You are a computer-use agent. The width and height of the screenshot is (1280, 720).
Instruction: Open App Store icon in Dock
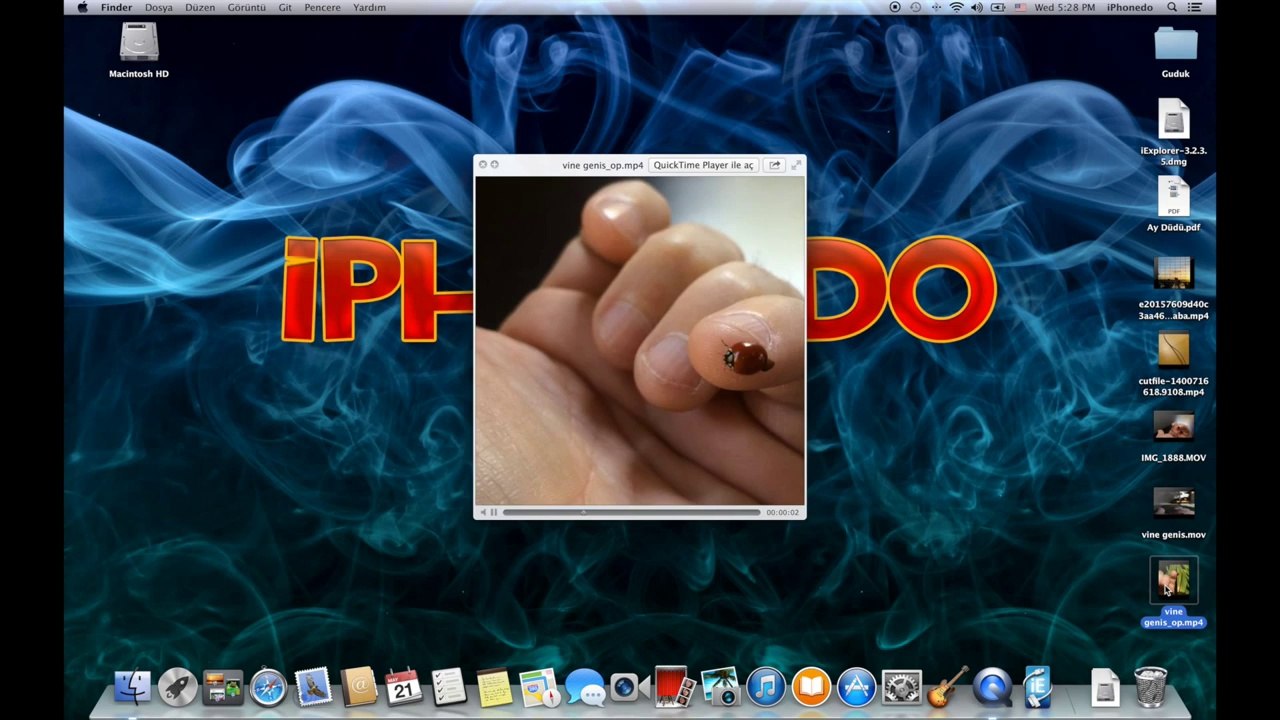[x=856, y=687]
